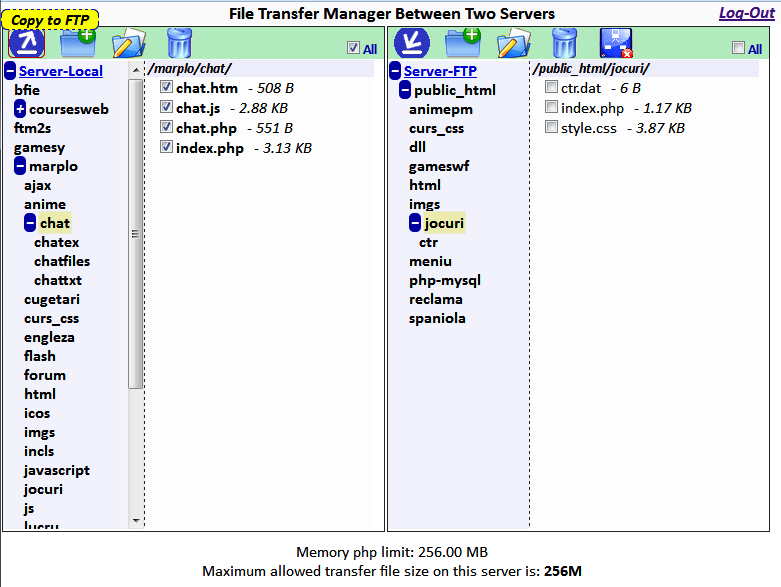
Task: Click the FTP panel trash bin icon
Action: (564, 43)
